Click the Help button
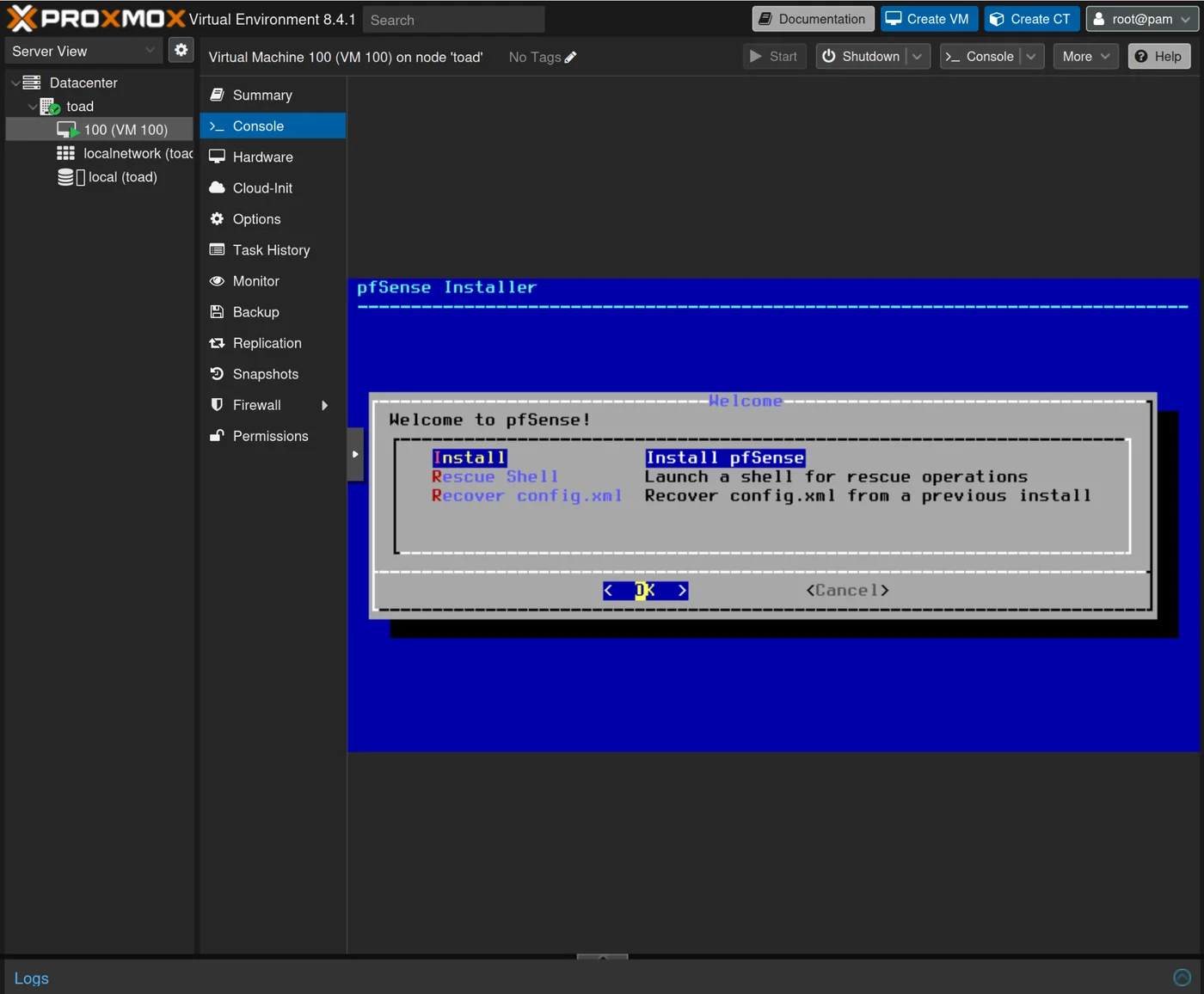Viewport: 1204px width, 994px height. (1158, 56)
